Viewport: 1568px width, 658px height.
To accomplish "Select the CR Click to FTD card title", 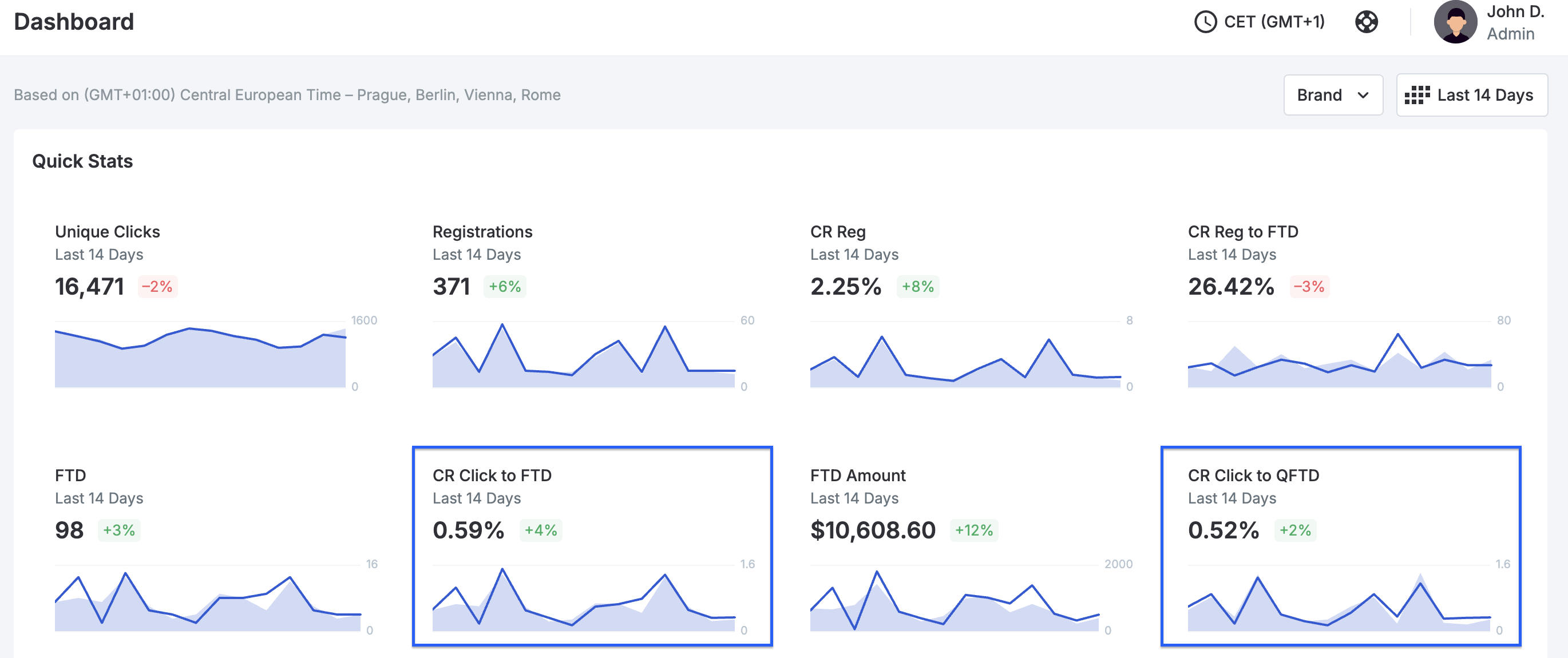I will click(x=492, y=475).
